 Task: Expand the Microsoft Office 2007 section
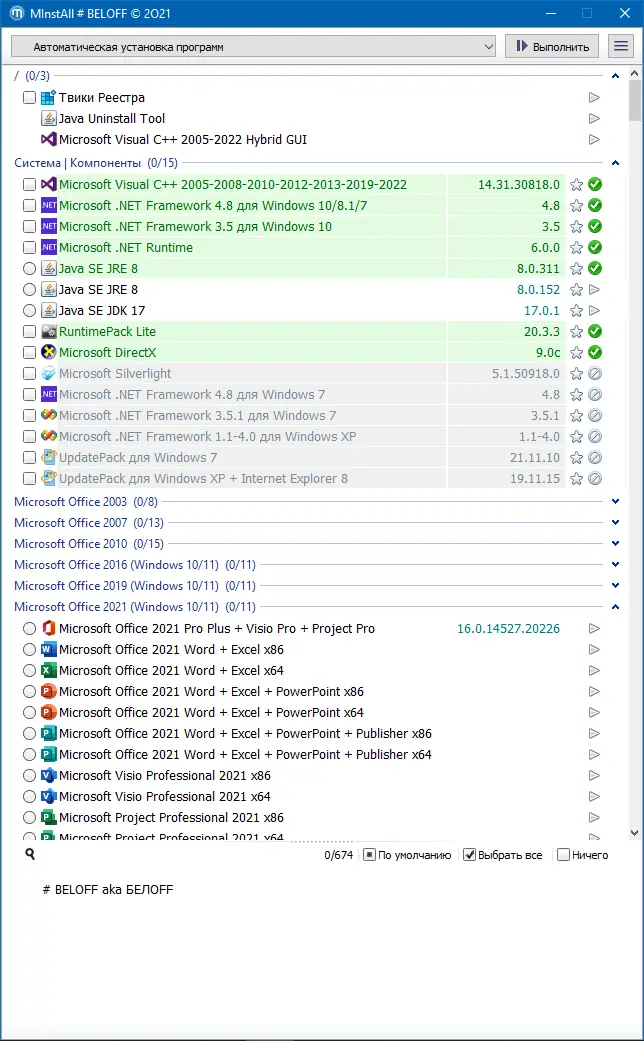click(615, 522)
